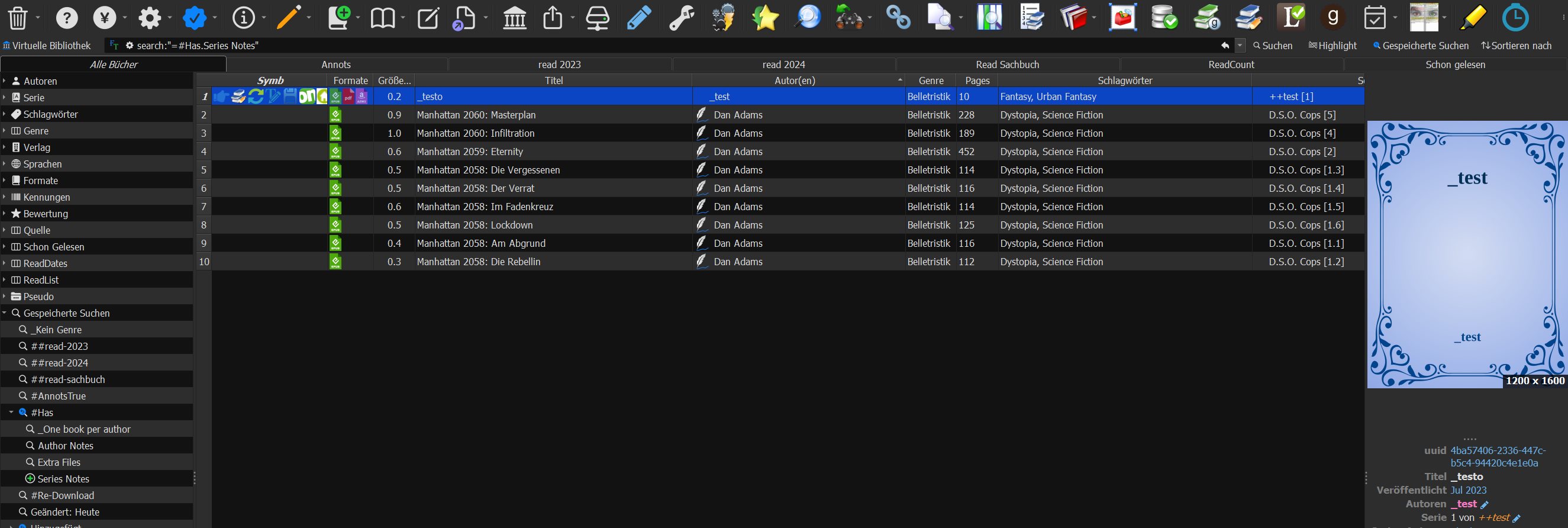Open preferences with the gear icon
Viewport: 1568px width, 528px height.
tap(150, 18)
